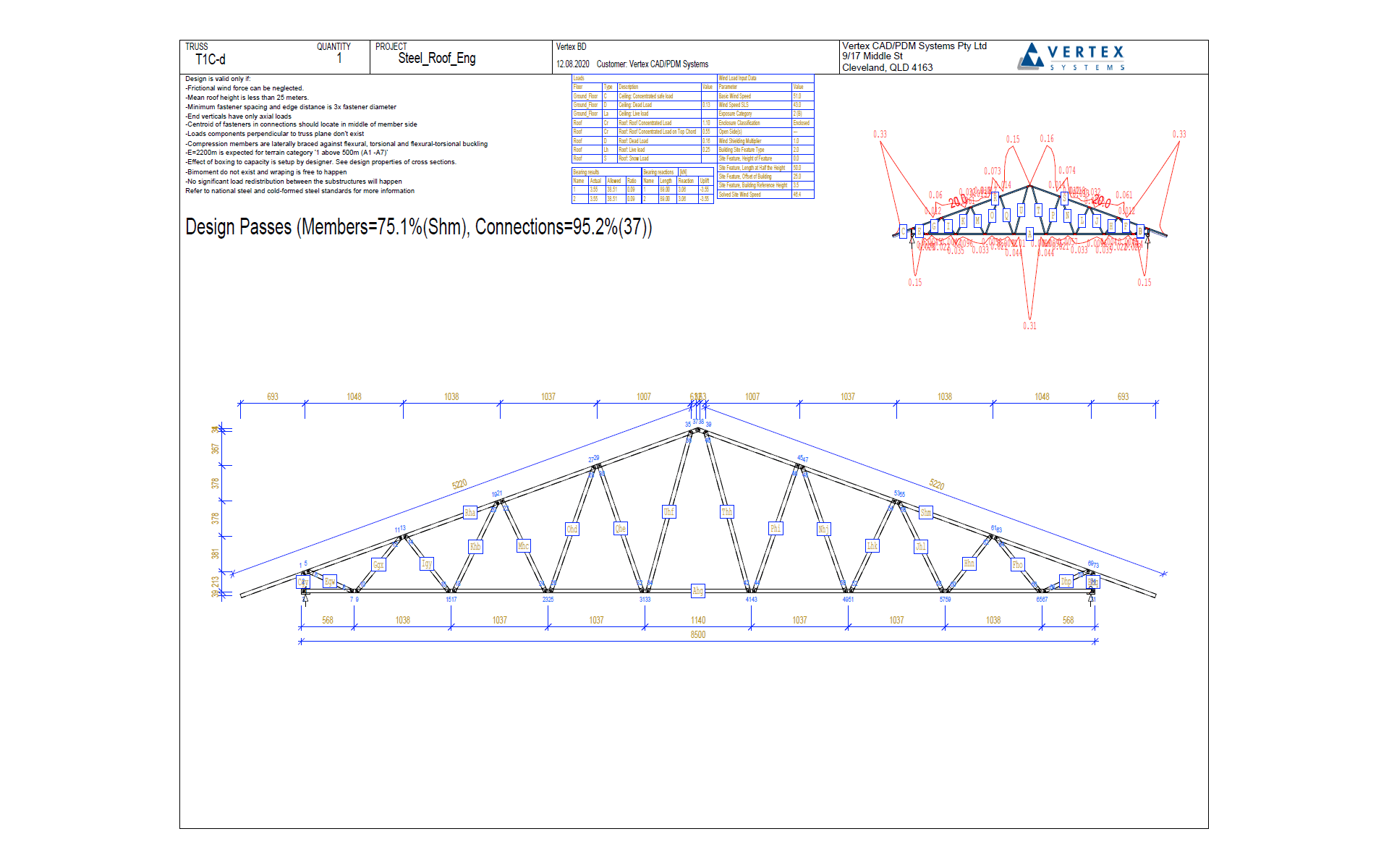This screenshot has width=1389, height=868.
Task: Select the left 568 bottom dimension
Action: click(x=328, y=621)
